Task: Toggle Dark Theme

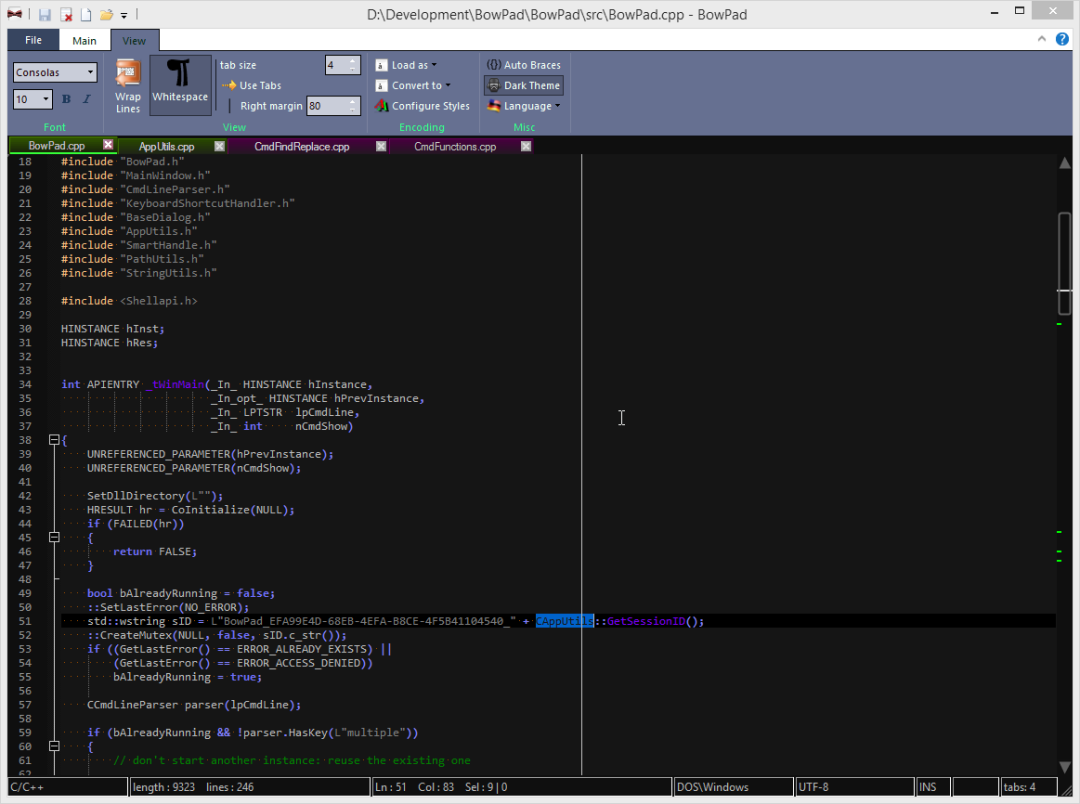Action: point(524,85)
